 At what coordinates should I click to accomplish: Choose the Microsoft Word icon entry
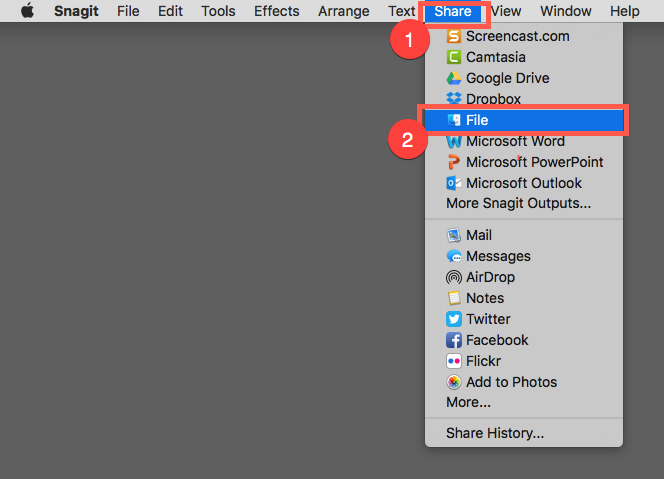(454, 141)
